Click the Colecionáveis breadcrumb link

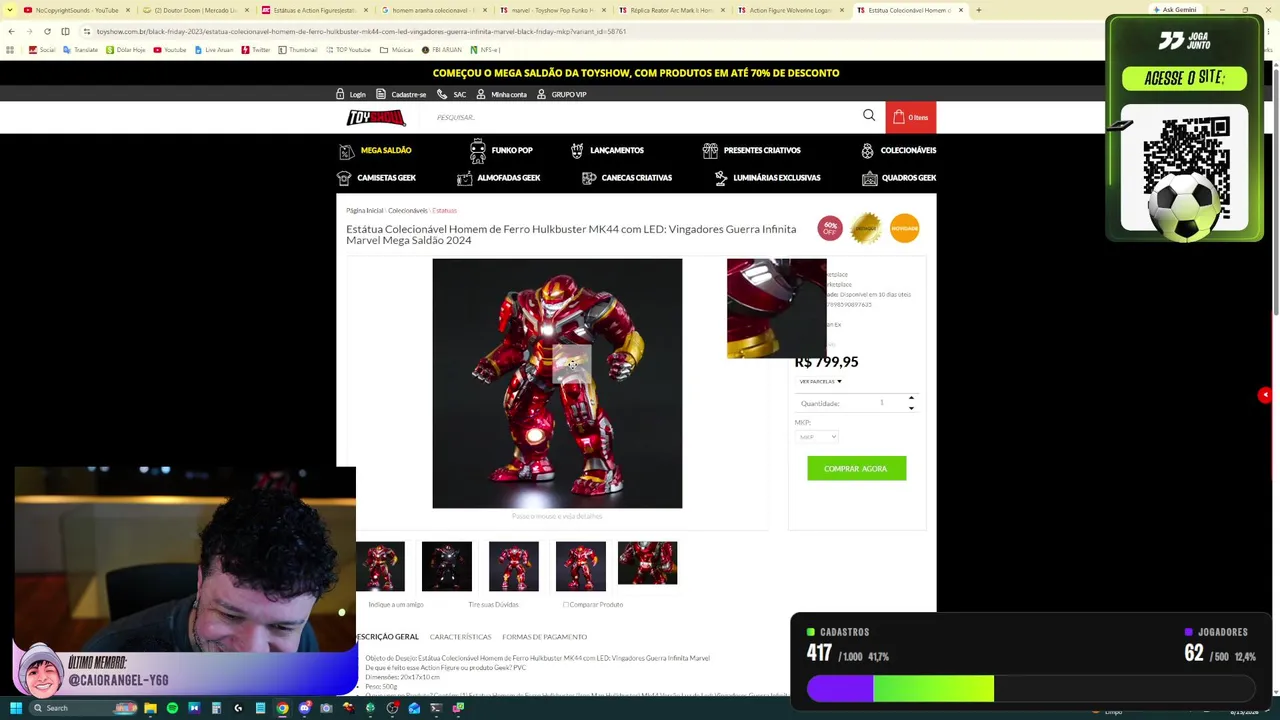coord(408,211)
